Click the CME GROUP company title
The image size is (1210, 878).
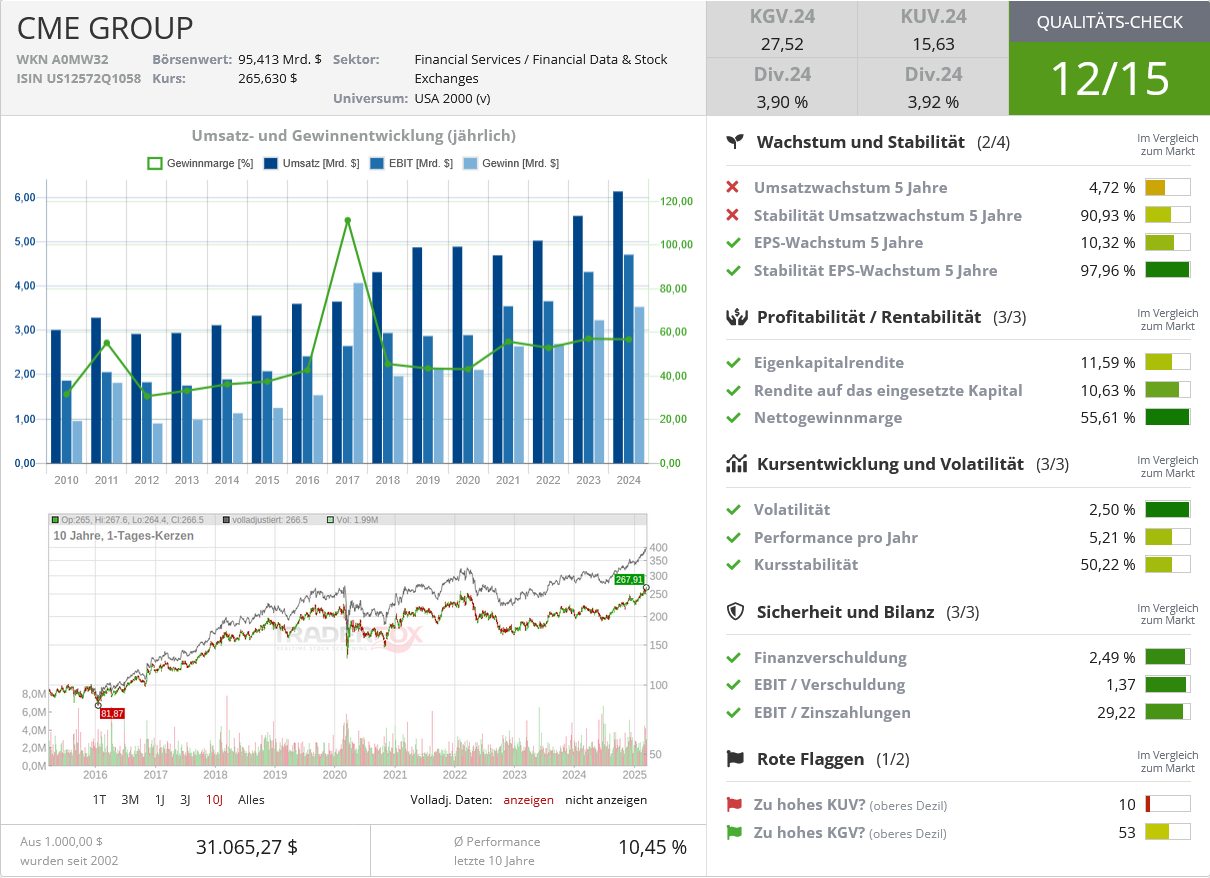click(x=105, y=27)
